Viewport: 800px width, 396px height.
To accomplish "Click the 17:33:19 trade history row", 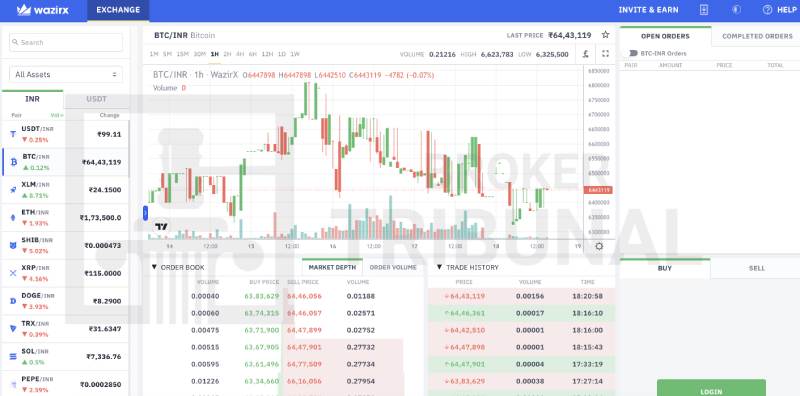I will click(x=521, y=364).
